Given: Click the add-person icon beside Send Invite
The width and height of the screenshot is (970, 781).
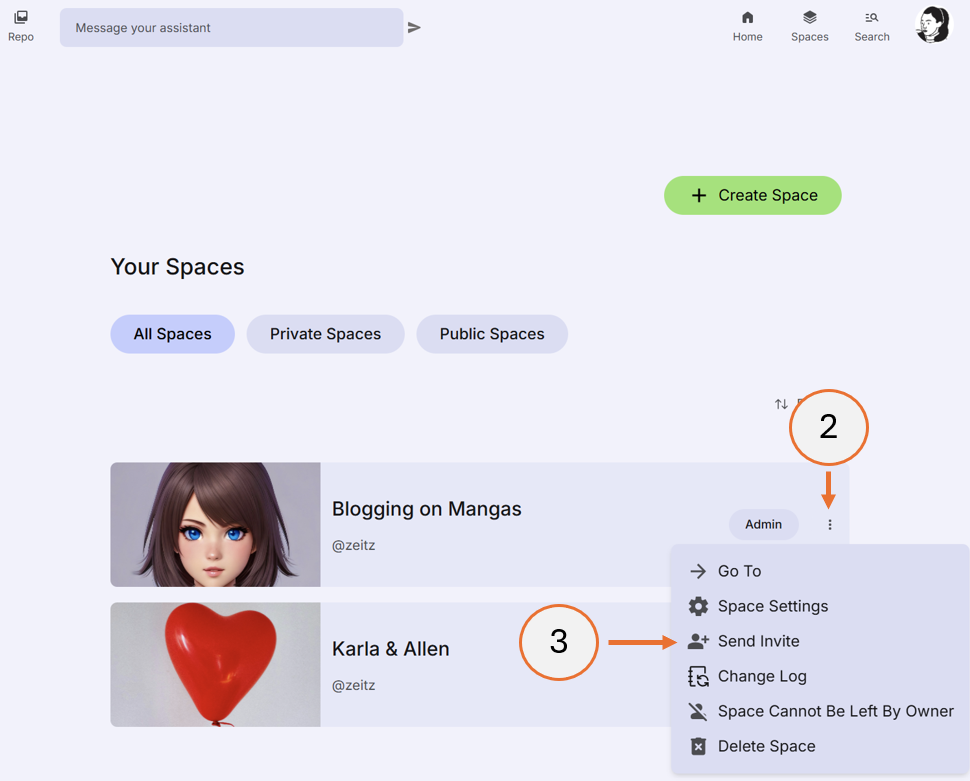Looking at the screenshot, I should (696, 641).
